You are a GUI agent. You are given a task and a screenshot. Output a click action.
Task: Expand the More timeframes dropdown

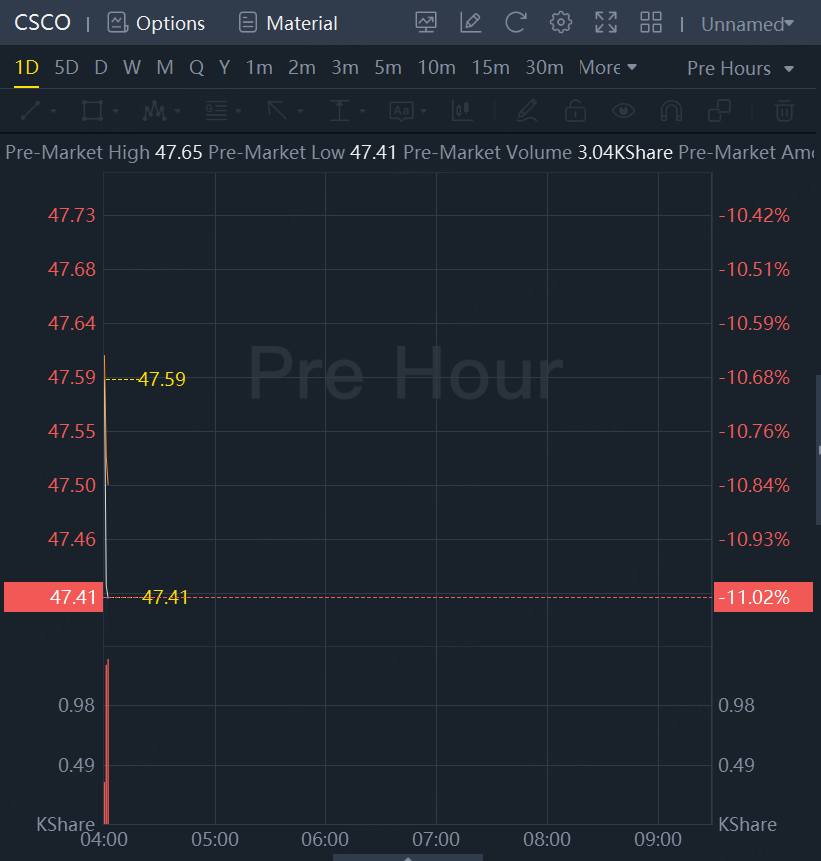pos(607,67)
